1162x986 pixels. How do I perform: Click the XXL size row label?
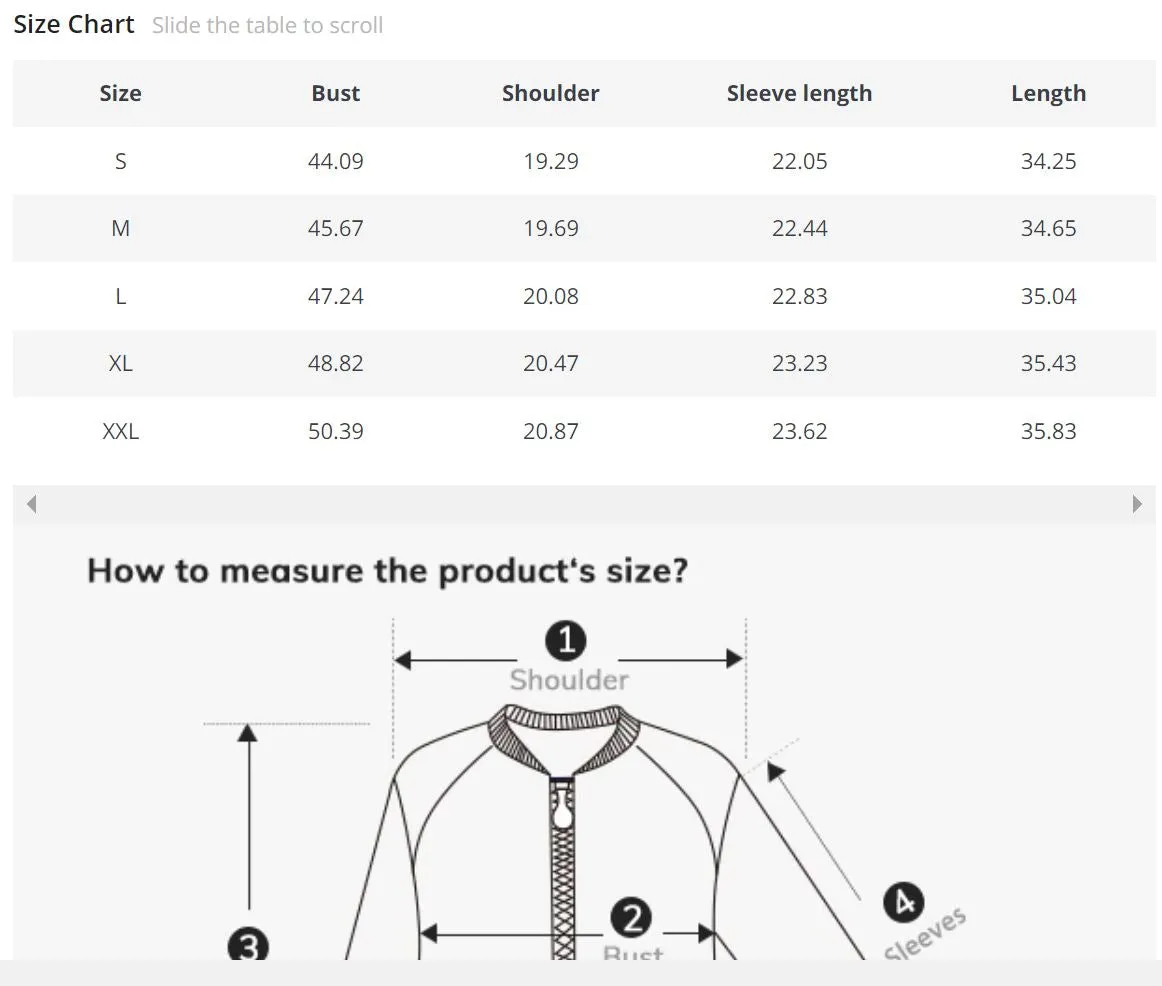(x=121, y=431)
